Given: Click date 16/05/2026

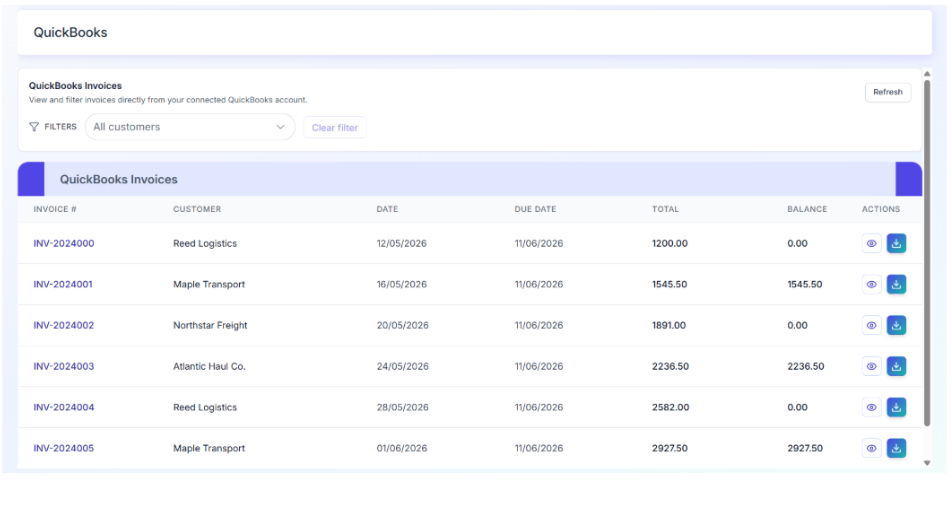Looking at the screenshot, I should (x=401, y=284).
